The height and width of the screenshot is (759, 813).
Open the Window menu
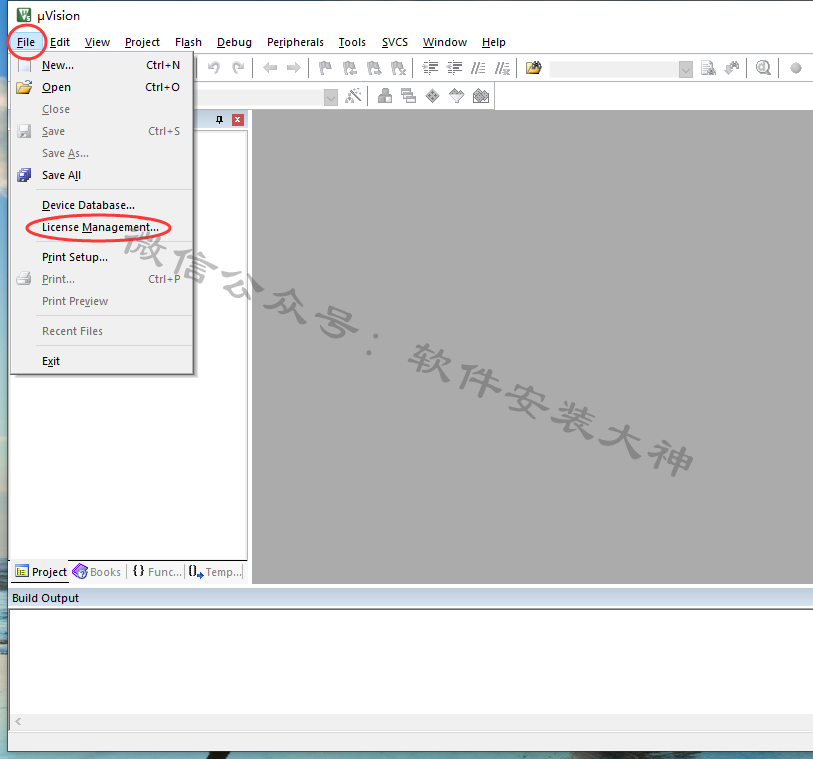pos(445,42)
